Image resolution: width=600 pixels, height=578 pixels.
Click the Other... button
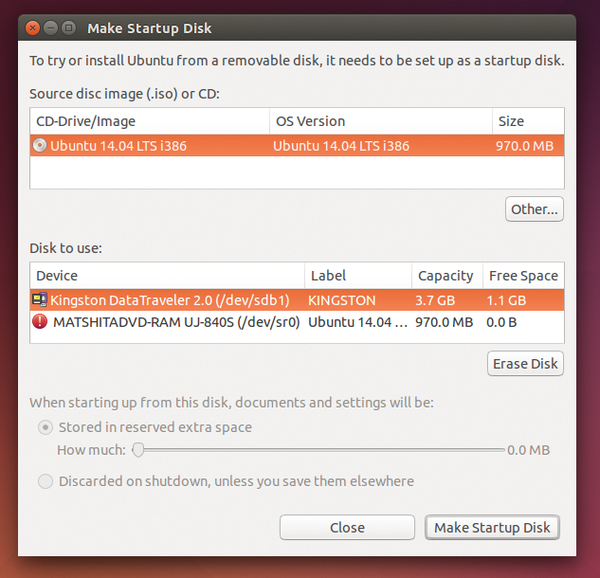click(x=534, y=209)
